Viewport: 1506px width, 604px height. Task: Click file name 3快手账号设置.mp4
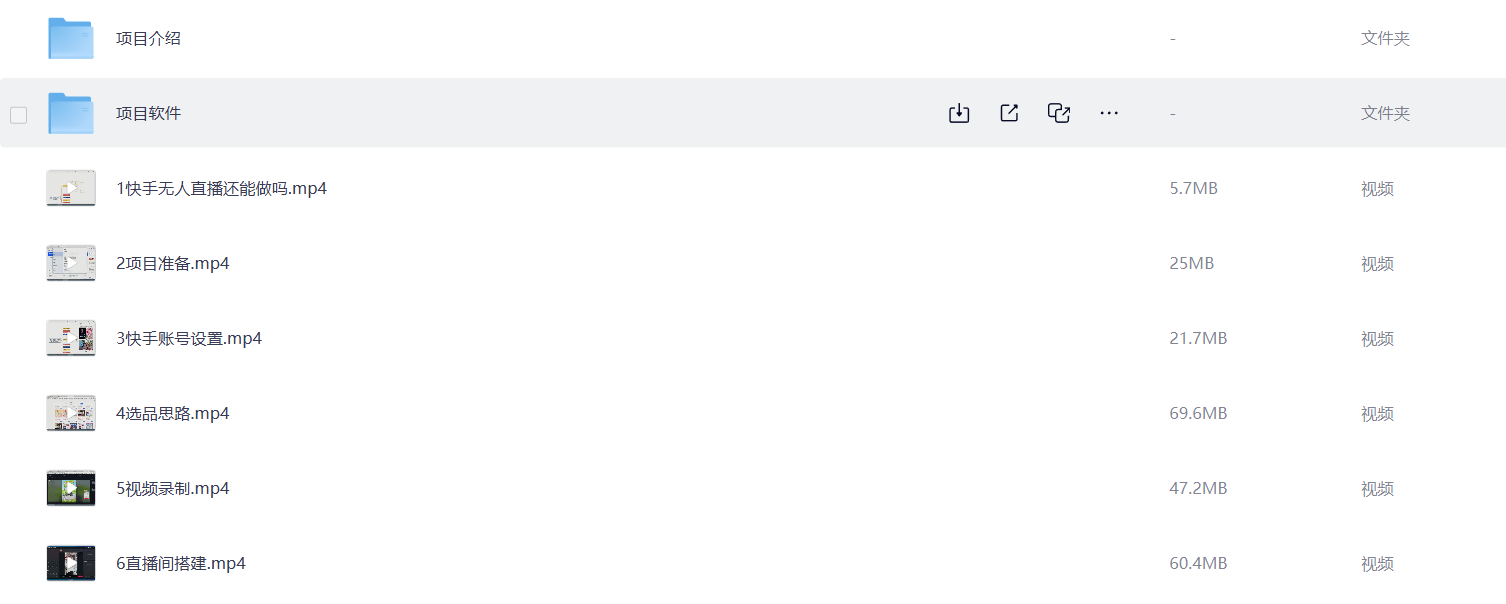point(188,338)
